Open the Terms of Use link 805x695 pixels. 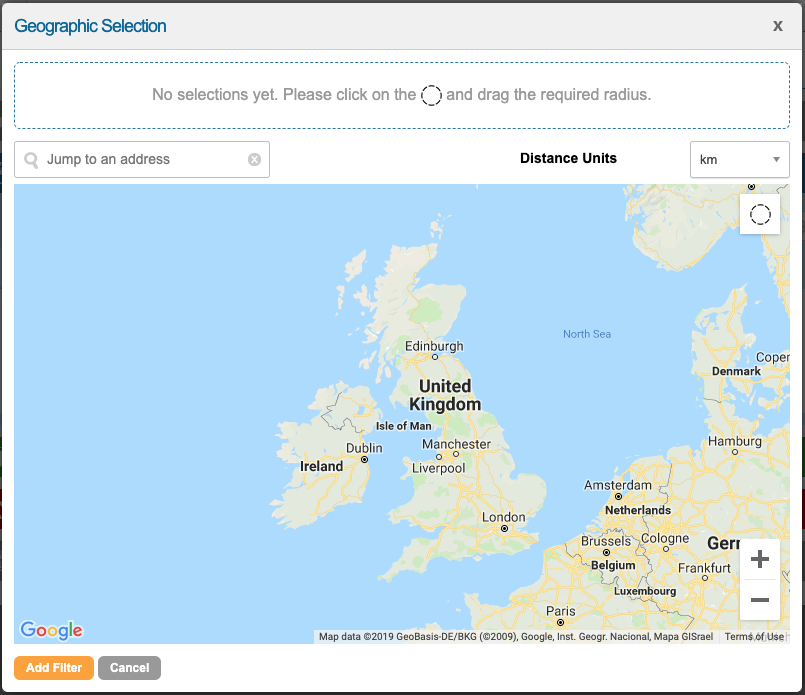(754, 637)
